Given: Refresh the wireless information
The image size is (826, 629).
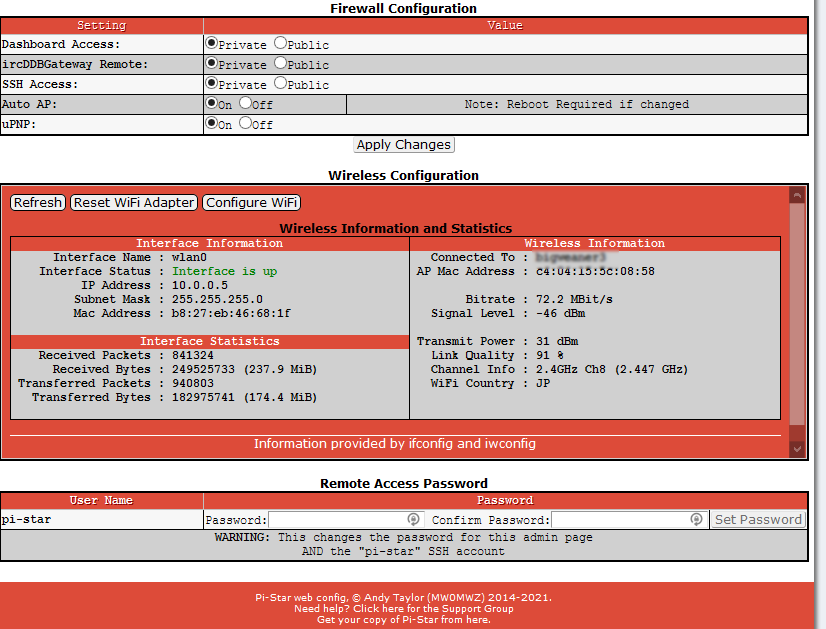Looking at the screenshot, I should pyautogui.click(x=38, y=202).
